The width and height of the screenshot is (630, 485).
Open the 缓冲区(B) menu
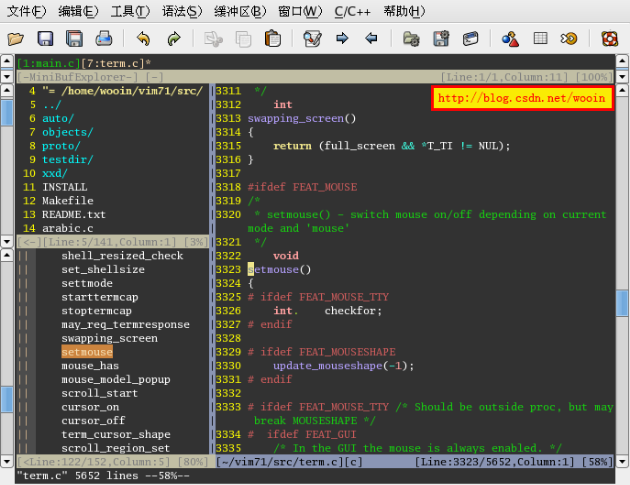[x=240, y=12]
